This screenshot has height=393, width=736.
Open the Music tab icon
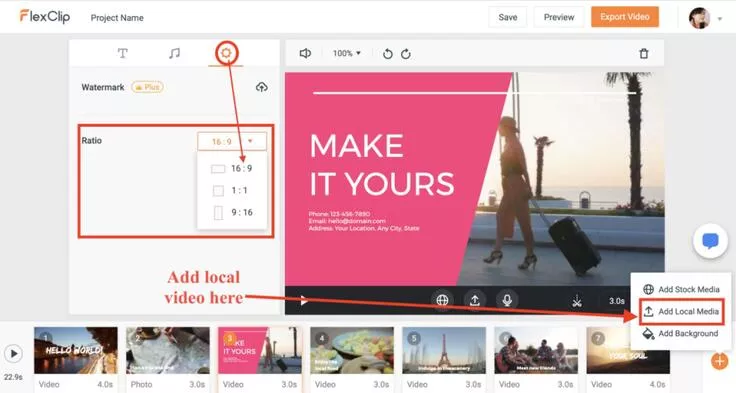pyautogui.click(x=174, y=53)
